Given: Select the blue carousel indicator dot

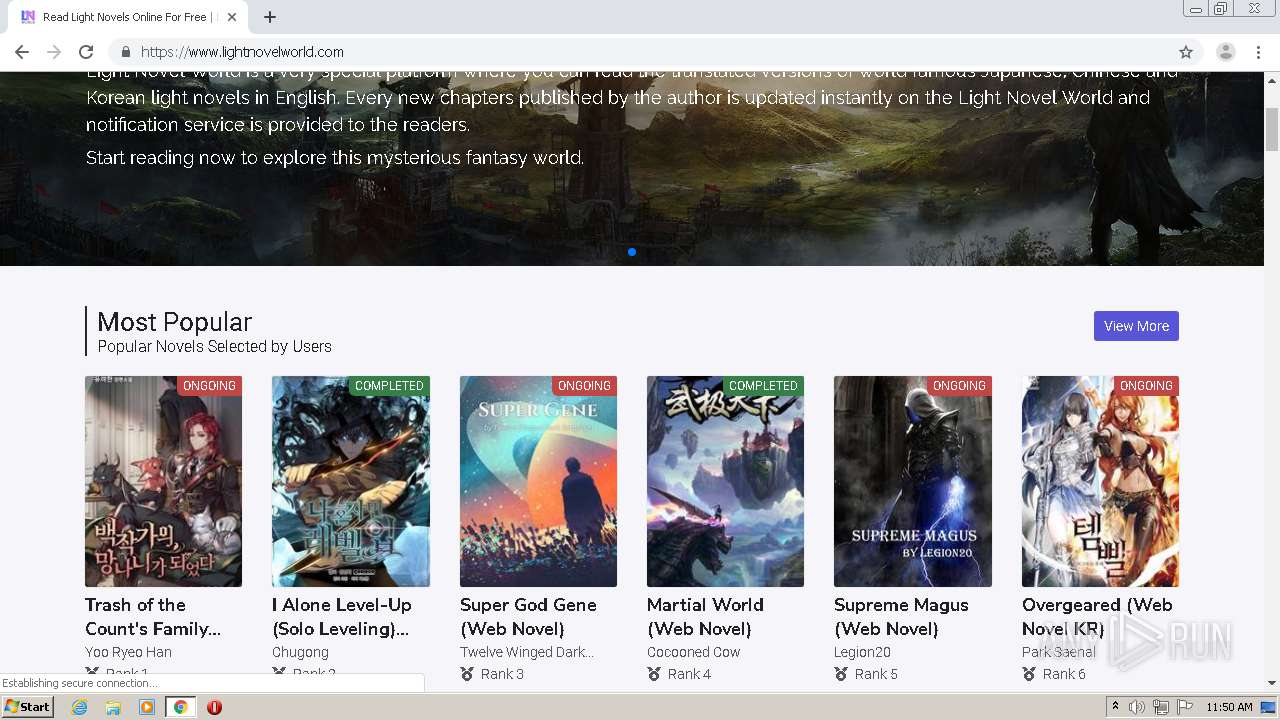Looking at the screenshot, I should pyautogui.click(x=632, y=252).
